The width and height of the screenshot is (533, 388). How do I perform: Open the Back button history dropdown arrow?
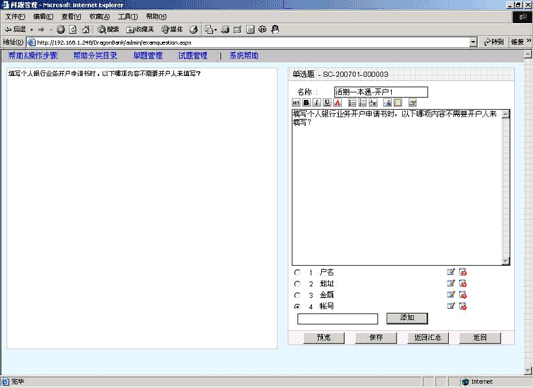tap(32, 30)
